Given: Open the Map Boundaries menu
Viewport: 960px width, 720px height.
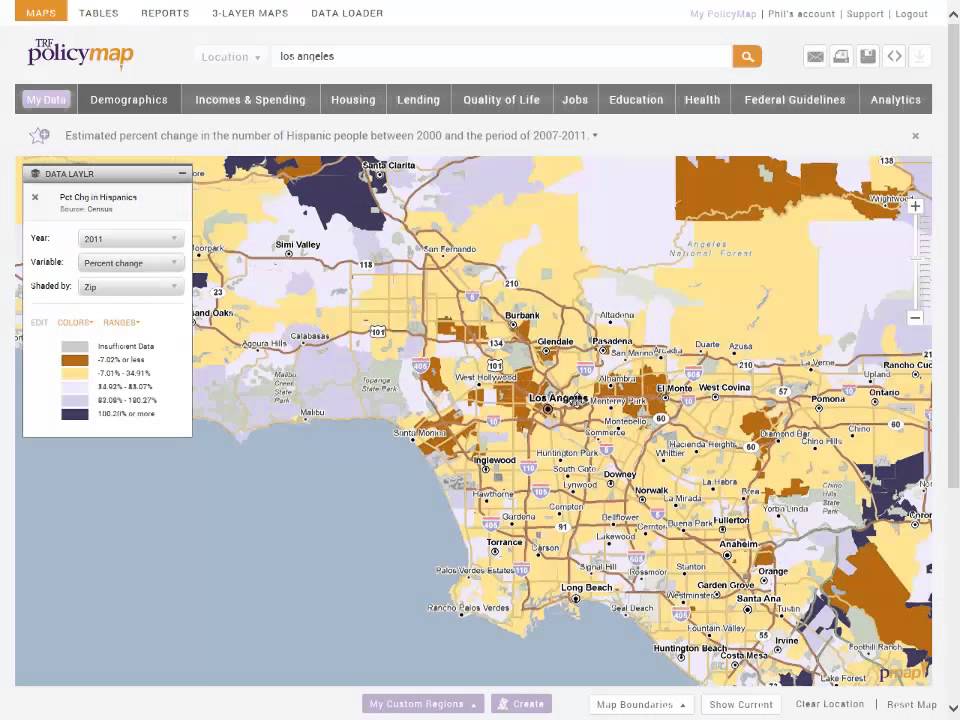Looking at the screenshot, I should click(641, 705).
